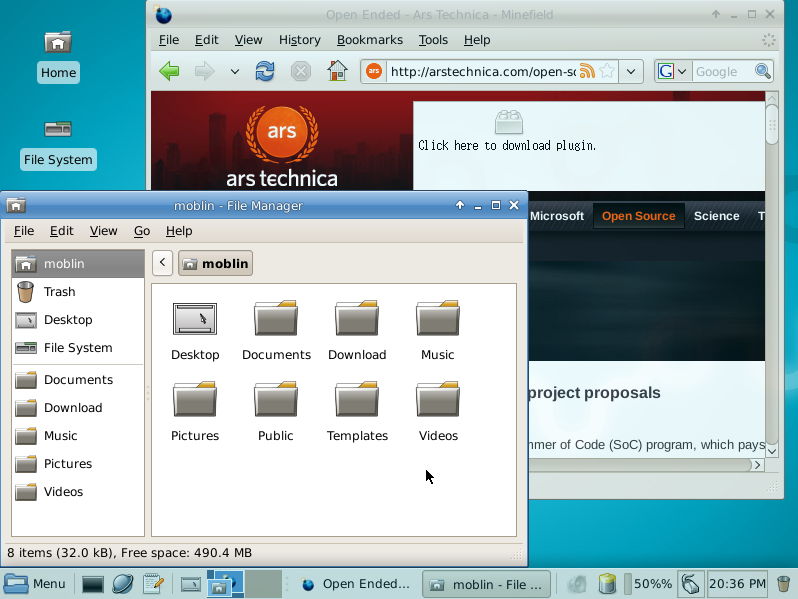Click the horizontal scrollbar right arrow
This screenshot has height=599, width=798.
758,465
